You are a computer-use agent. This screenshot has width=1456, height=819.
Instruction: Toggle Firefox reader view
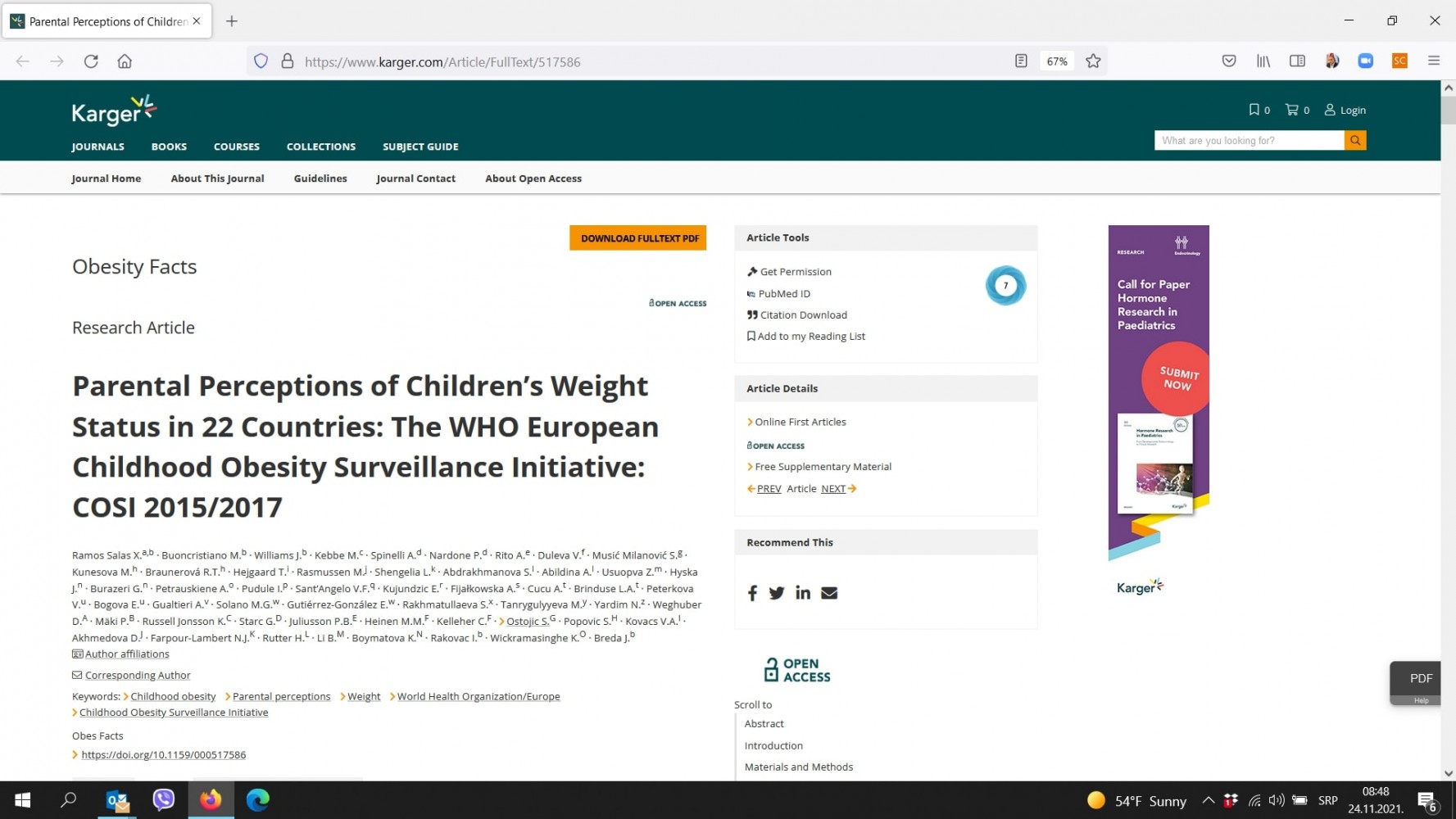1021,61
